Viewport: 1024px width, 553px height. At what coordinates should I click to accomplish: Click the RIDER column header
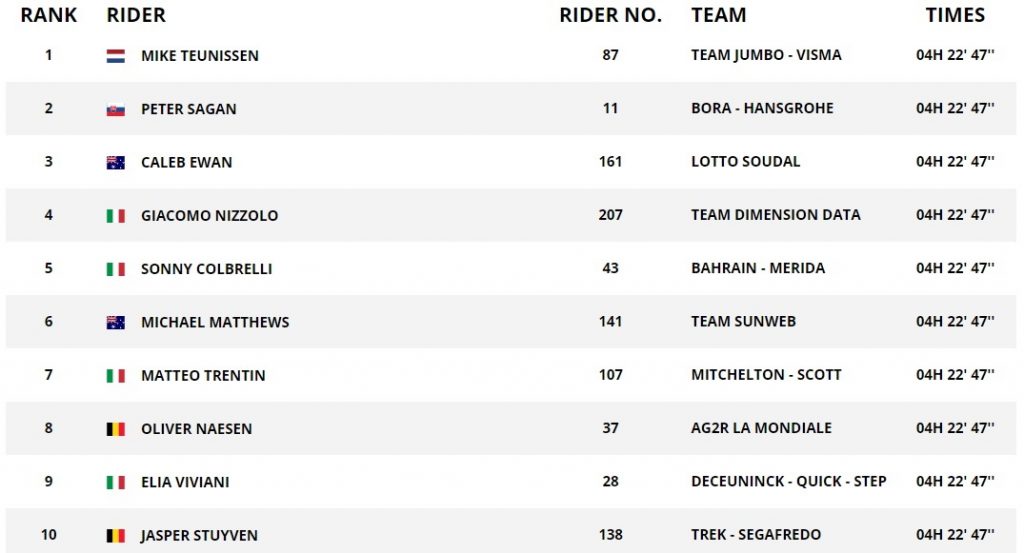(136, 15)
